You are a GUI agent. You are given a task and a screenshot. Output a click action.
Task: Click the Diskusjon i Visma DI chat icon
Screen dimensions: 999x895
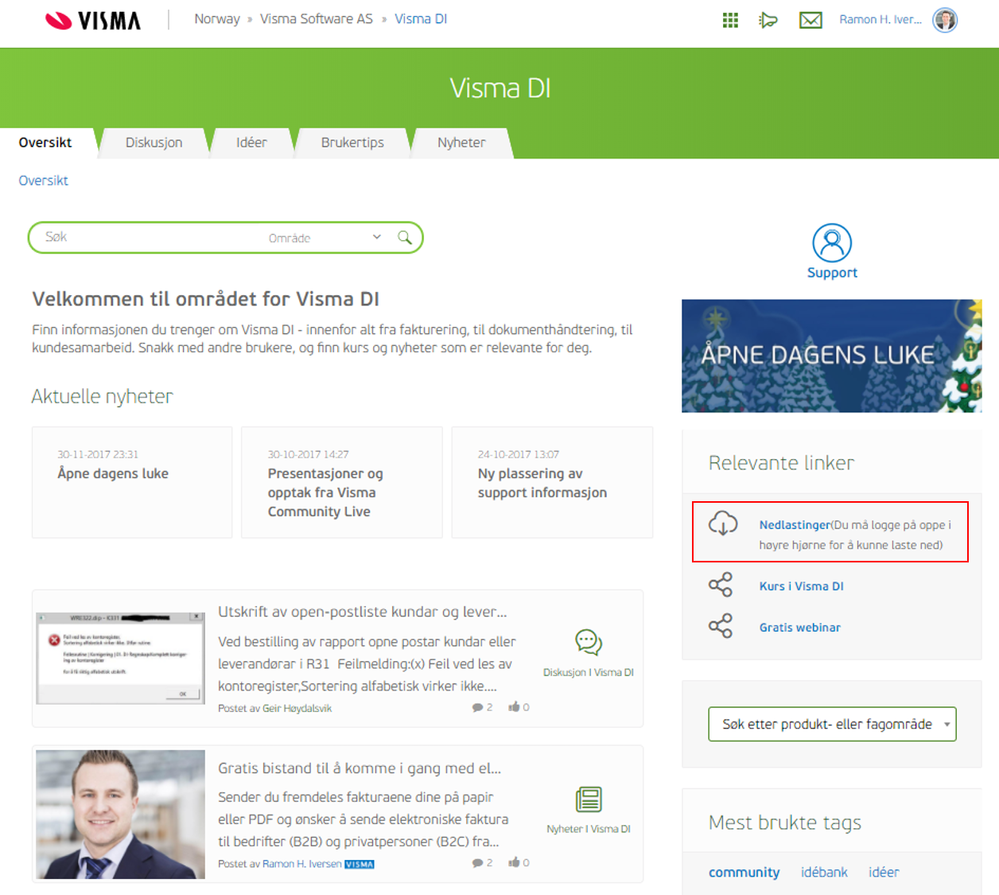coord(589,642)
